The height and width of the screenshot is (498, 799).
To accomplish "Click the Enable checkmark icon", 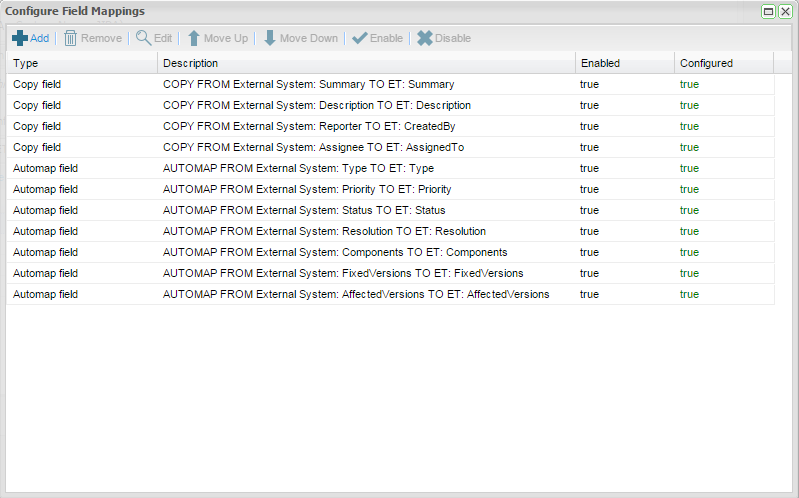I will pyautogui.click(x=360, y=38).
